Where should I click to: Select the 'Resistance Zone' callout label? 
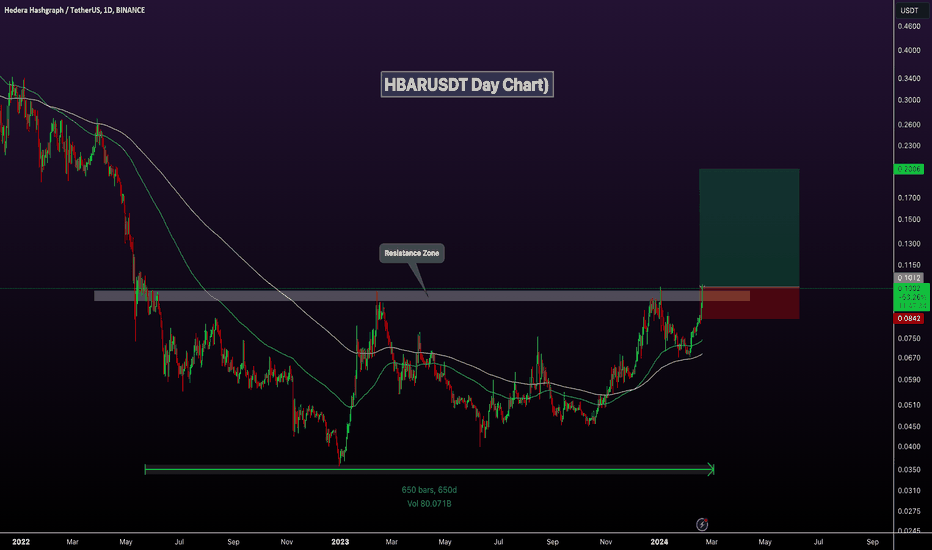click(x=412, y=253)
